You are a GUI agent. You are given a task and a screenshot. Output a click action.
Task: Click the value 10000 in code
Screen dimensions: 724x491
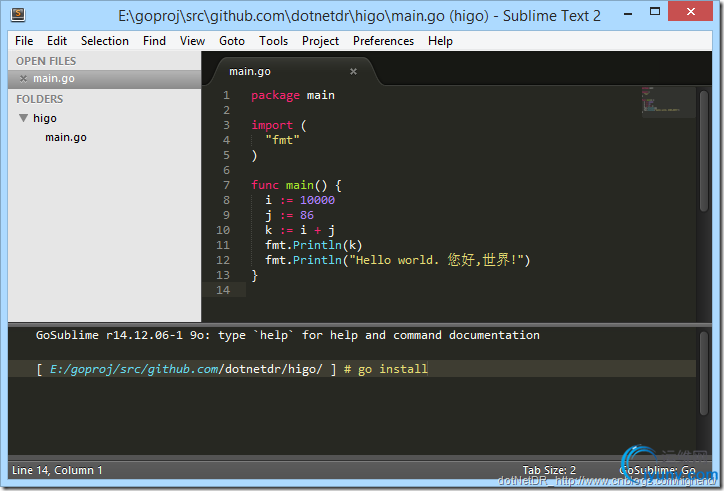317,200
